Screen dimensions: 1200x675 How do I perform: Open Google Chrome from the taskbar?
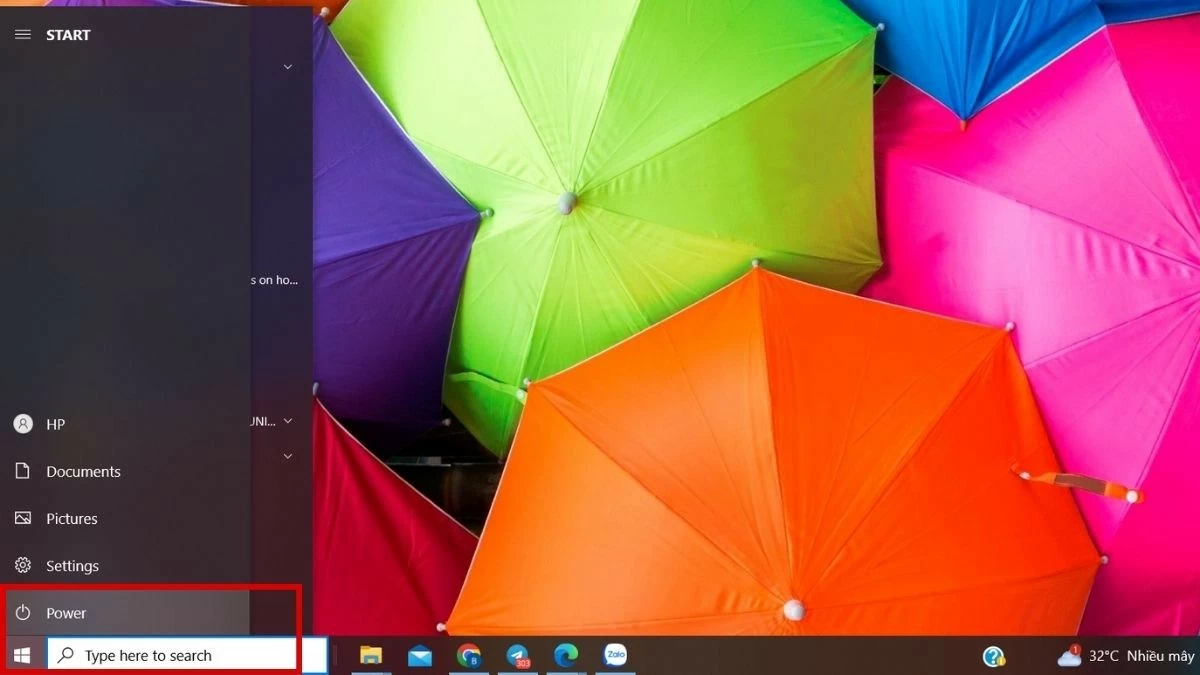[x=468, y=656]
